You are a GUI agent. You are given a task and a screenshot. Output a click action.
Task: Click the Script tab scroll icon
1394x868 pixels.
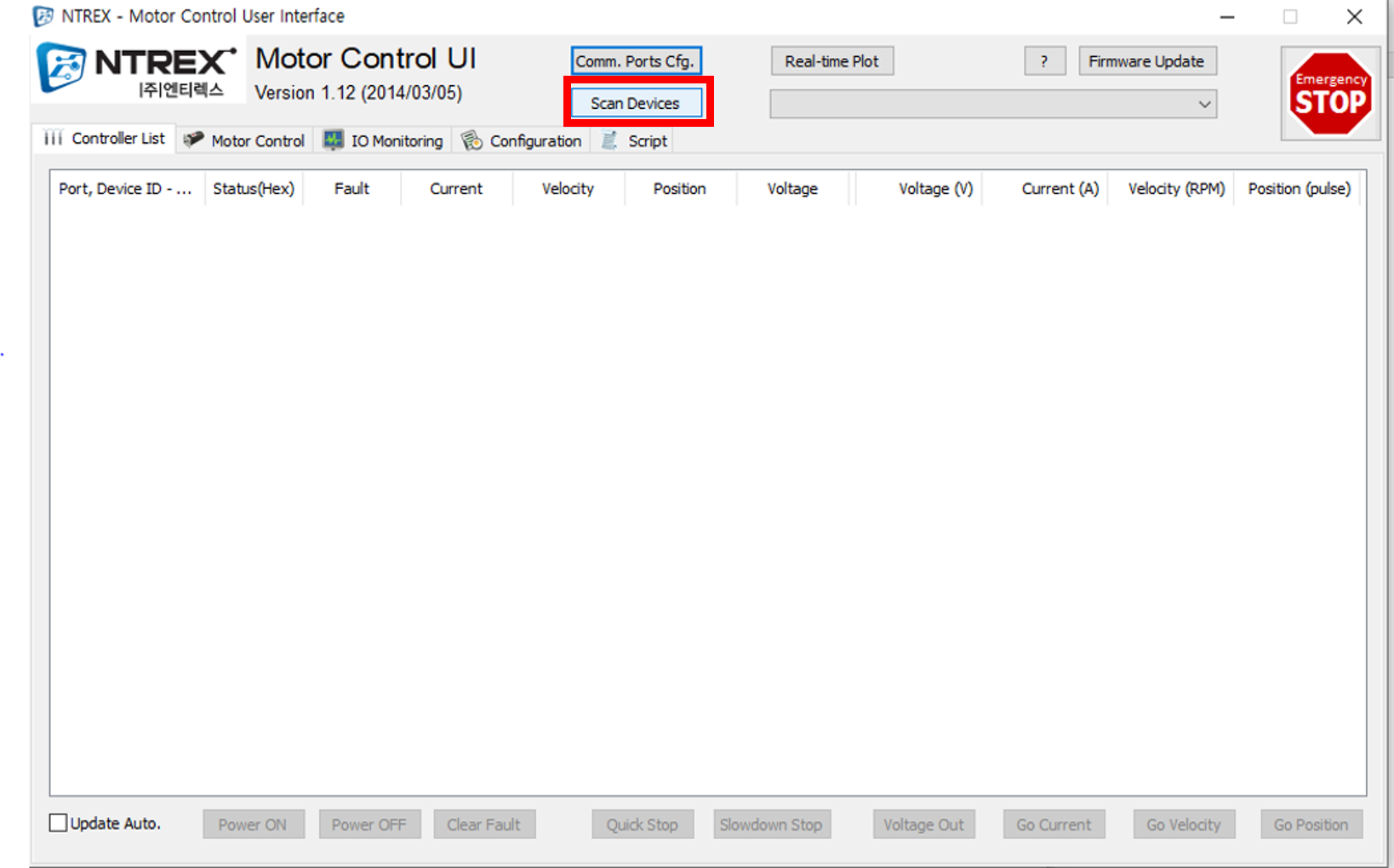click(x=608, y=140)
